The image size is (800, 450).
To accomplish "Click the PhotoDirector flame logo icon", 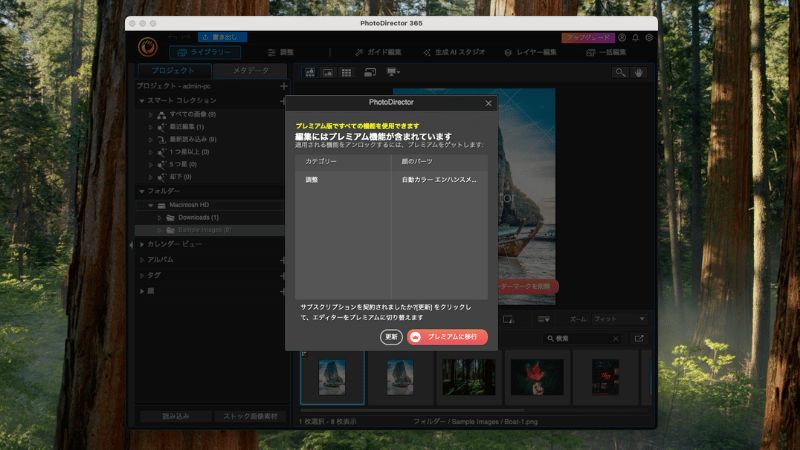I will pos(148,47).
